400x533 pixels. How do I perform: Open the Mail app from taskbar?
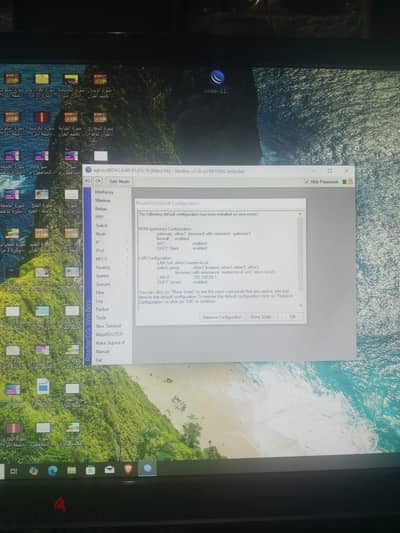click(x=109, y=470)
